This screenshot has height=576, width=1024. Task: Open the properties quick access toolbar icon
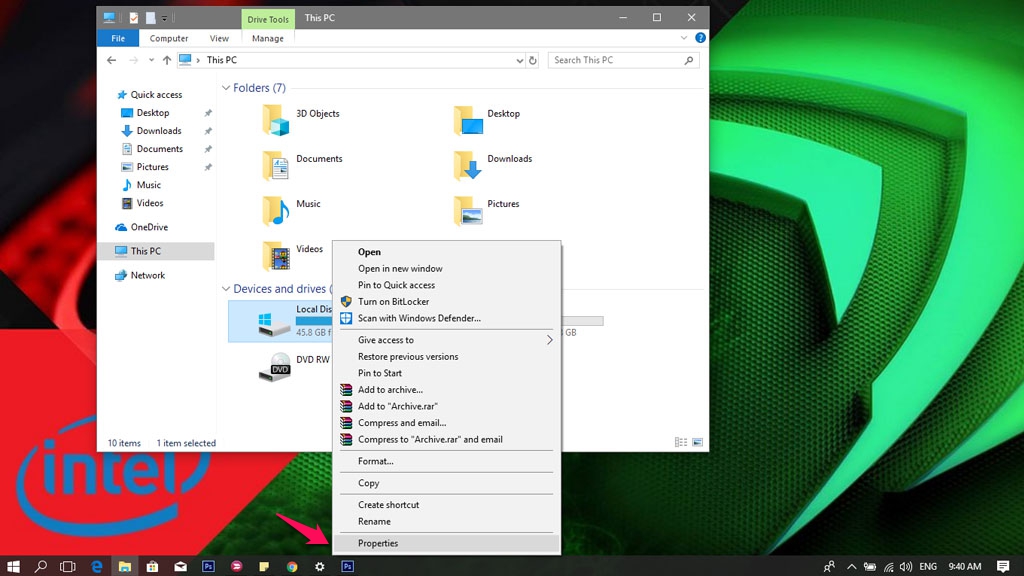click(134, 18)
